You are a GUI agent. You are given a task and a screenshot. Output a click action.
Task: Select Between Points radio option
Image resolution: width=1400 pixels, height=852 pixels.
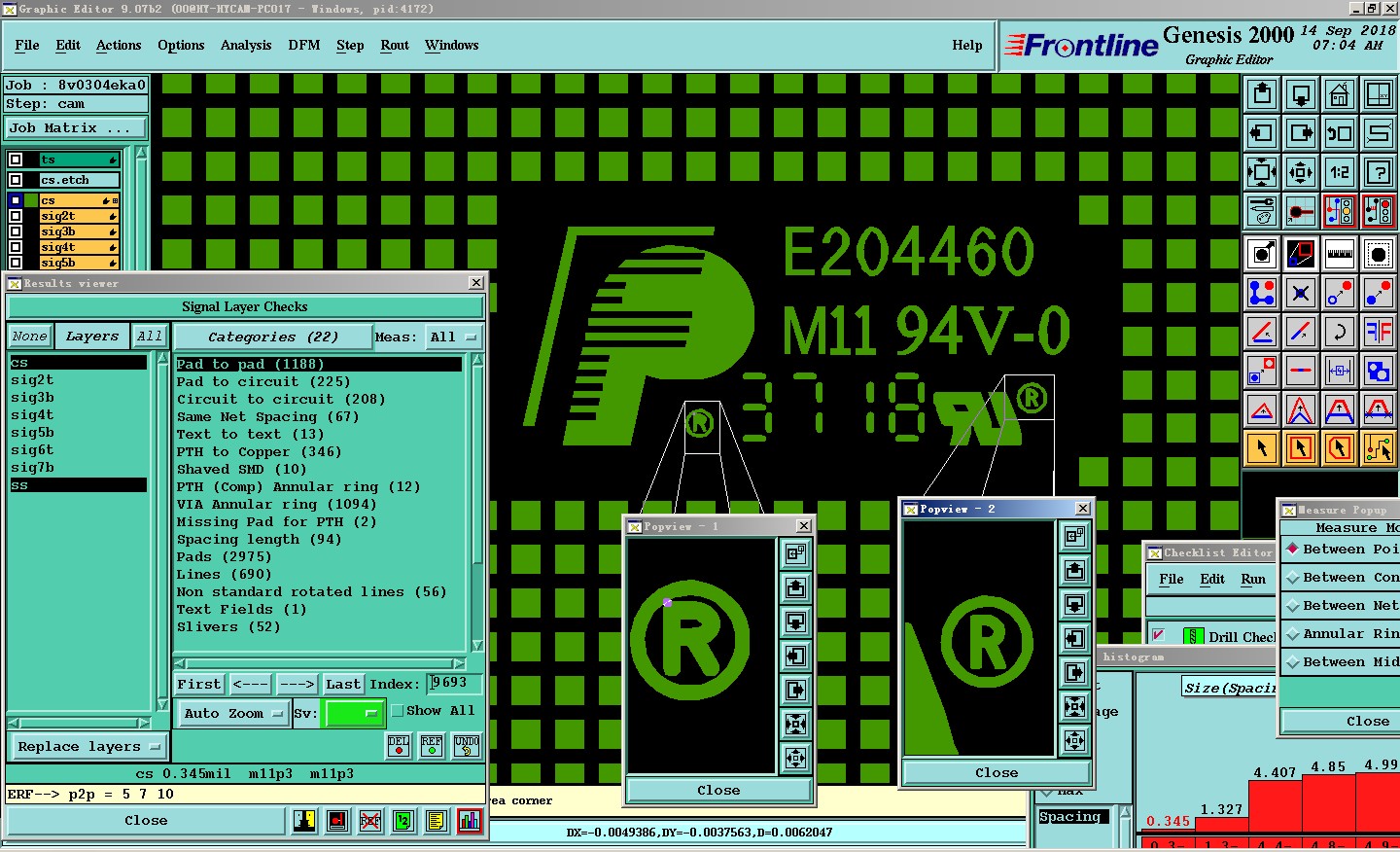[1293, 550]
